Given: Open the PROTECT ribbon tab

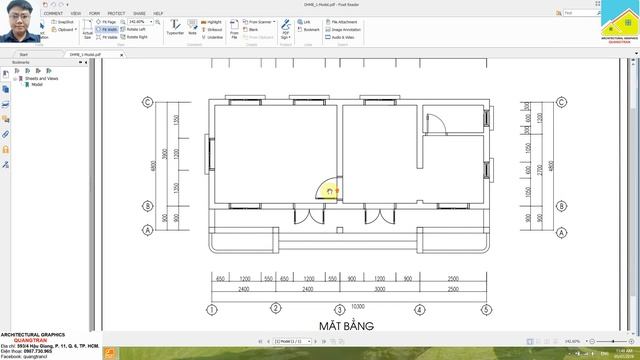Looking at the screenshot, I should 116,13.
